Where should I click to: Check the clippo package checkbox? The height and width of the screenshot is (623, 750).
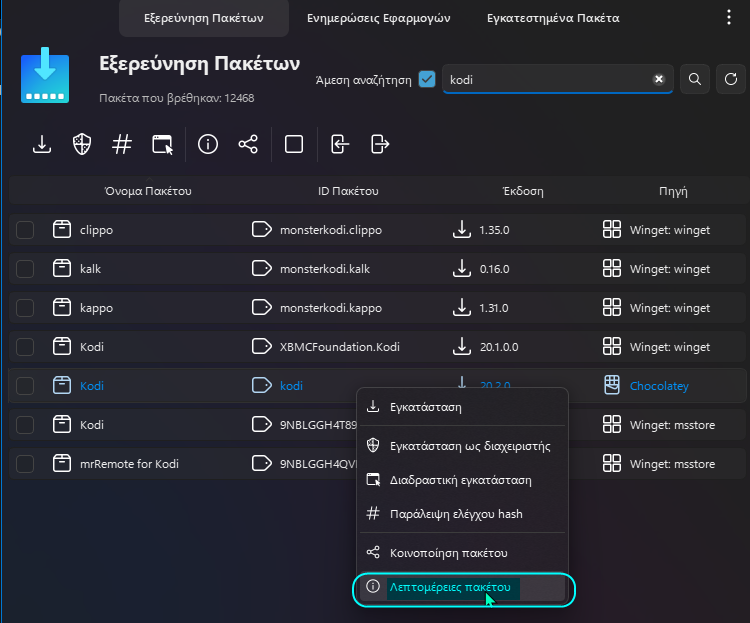[25, 230]
